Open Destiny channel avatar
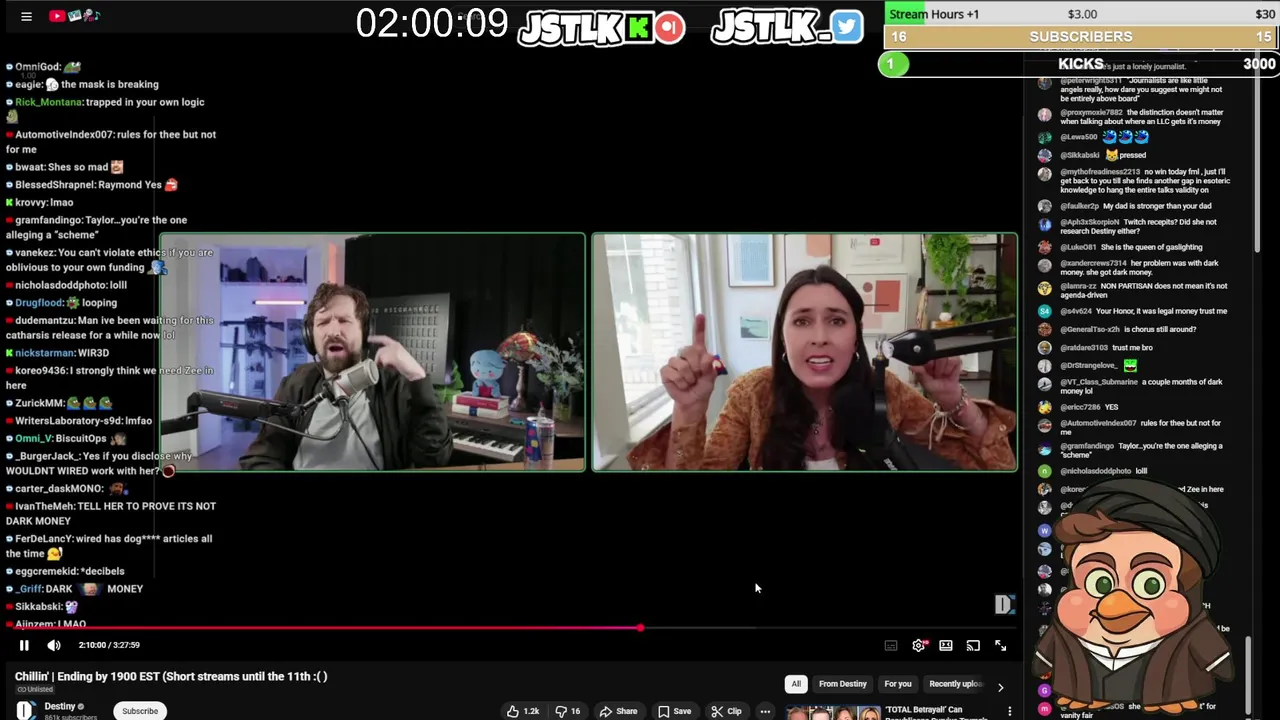The image size is (1280, 720). (26, 710)
